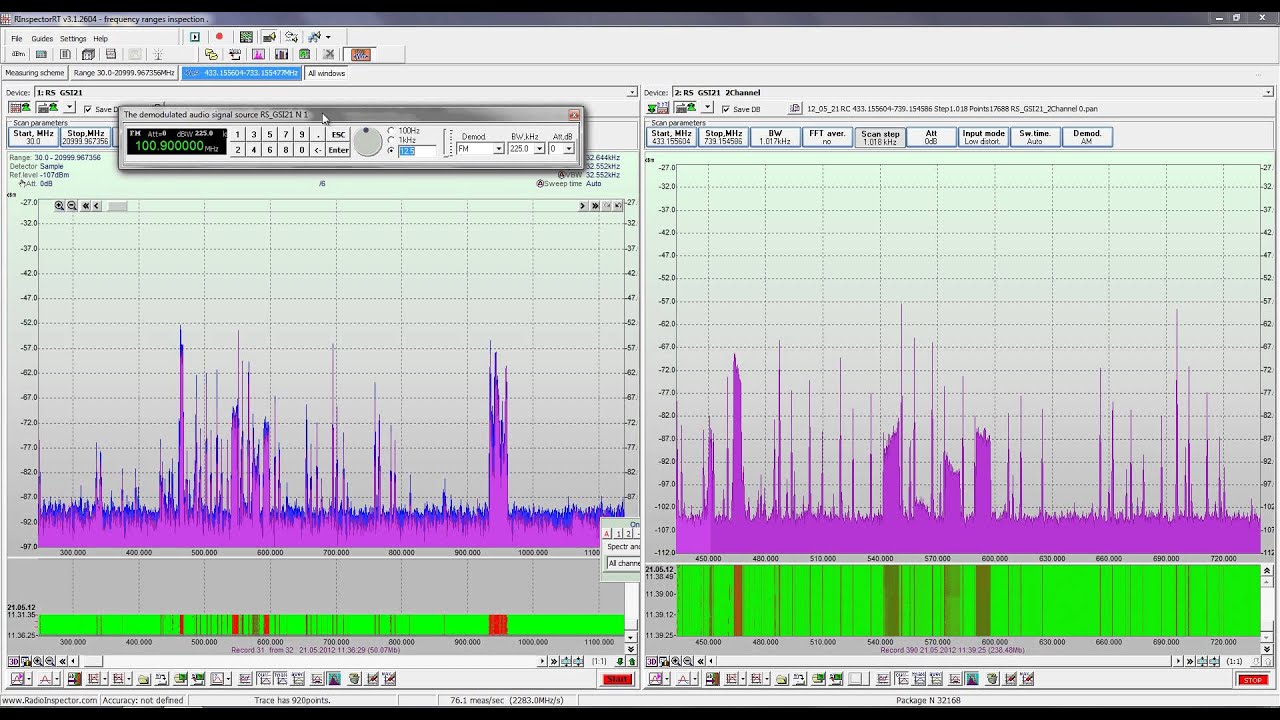Click Start, MHz 30.0 parameter in left panel
The image size is (1280, 720).
coord(33,137)
